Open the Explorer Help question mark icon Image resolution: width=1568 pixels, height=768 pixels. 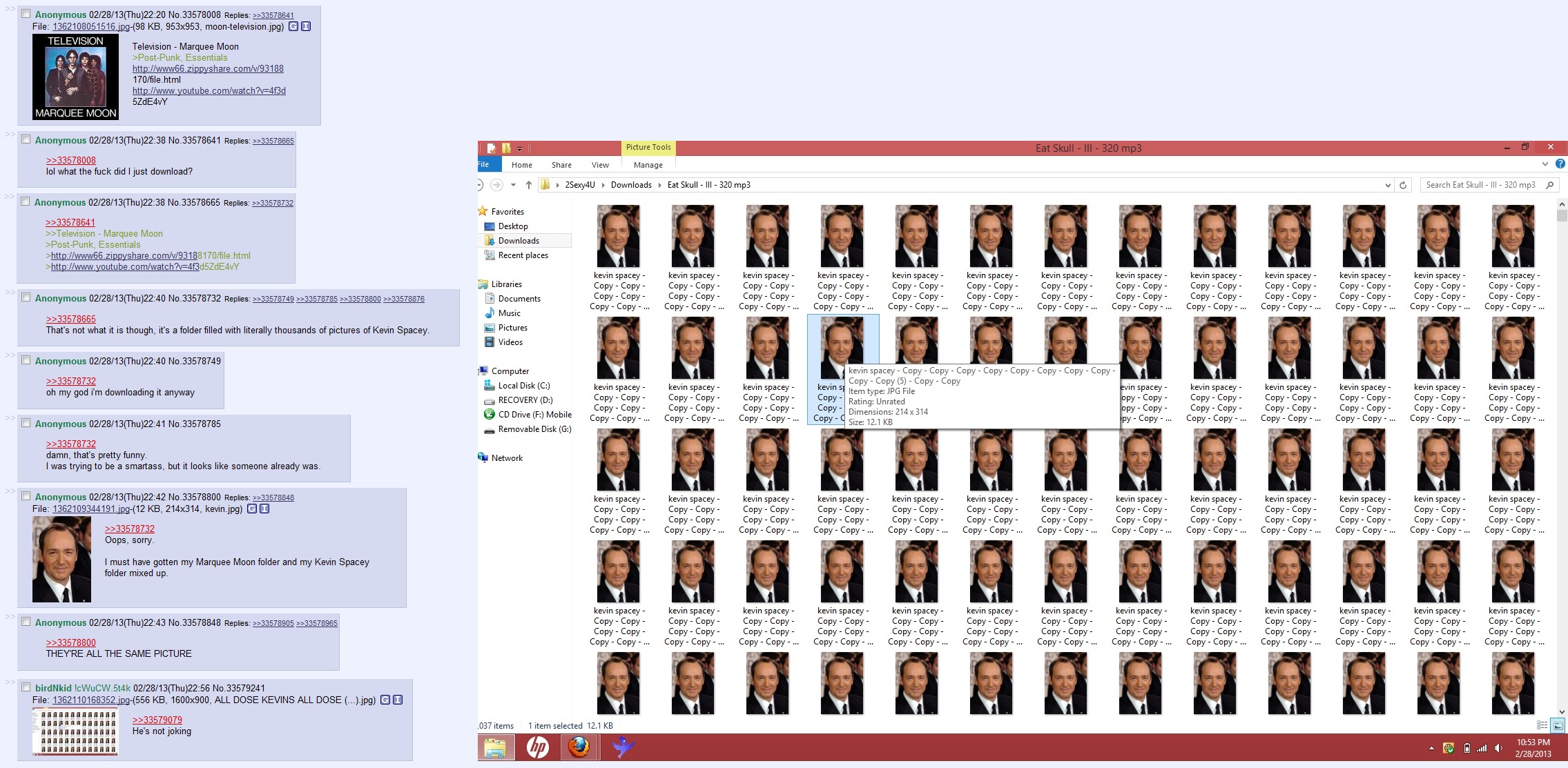[1560, 164]
